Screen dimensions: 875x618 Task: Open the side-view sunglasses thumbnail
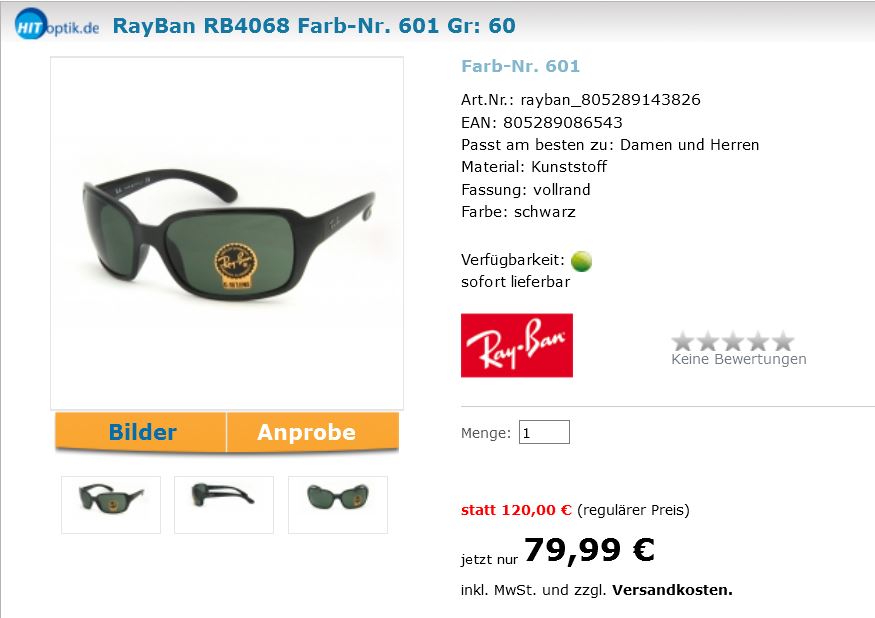(224, 505)
